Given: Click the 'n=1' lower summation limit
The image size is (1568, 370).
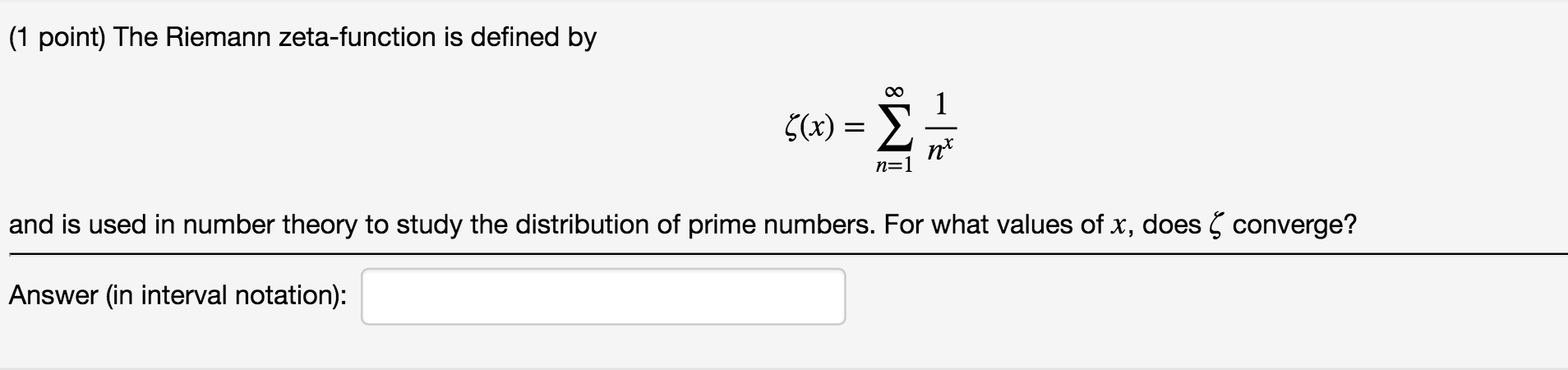Looking at the screenshot, I should [894, 165].
